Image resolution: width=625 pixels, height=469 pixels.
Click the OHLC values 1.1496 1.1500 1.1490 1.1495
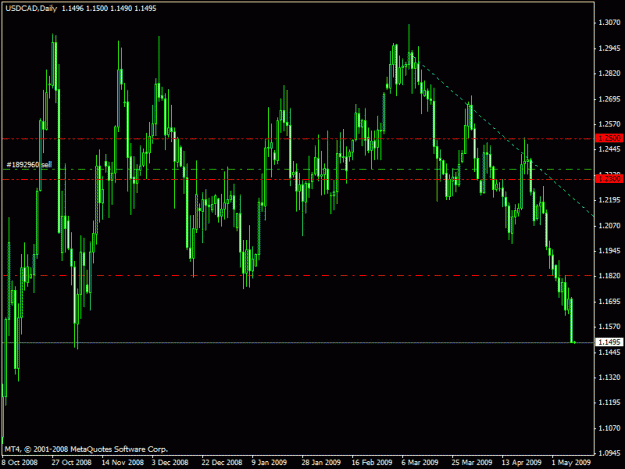(109, 8)
